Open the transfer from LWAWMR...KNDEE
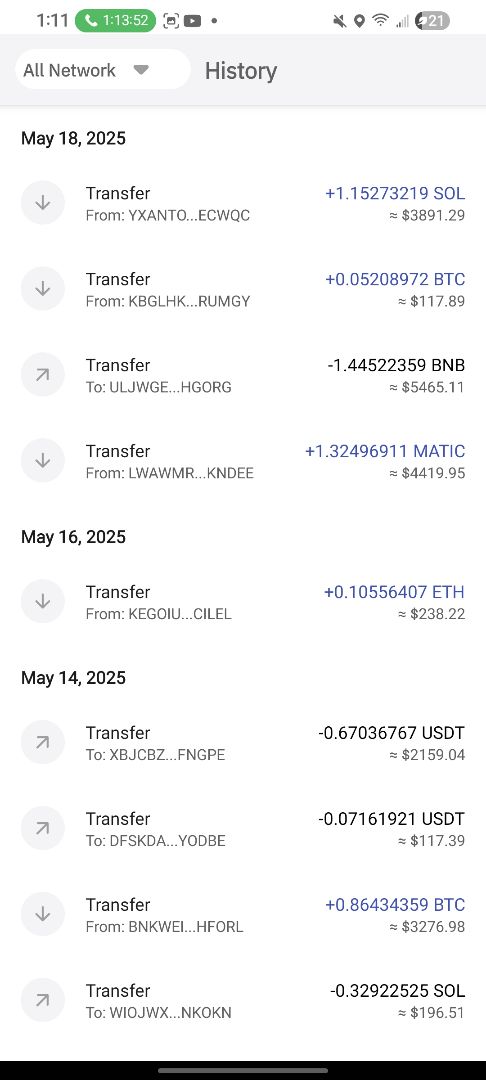The width and height of the screenshot is (486, 1080). (x=243, y=461)
